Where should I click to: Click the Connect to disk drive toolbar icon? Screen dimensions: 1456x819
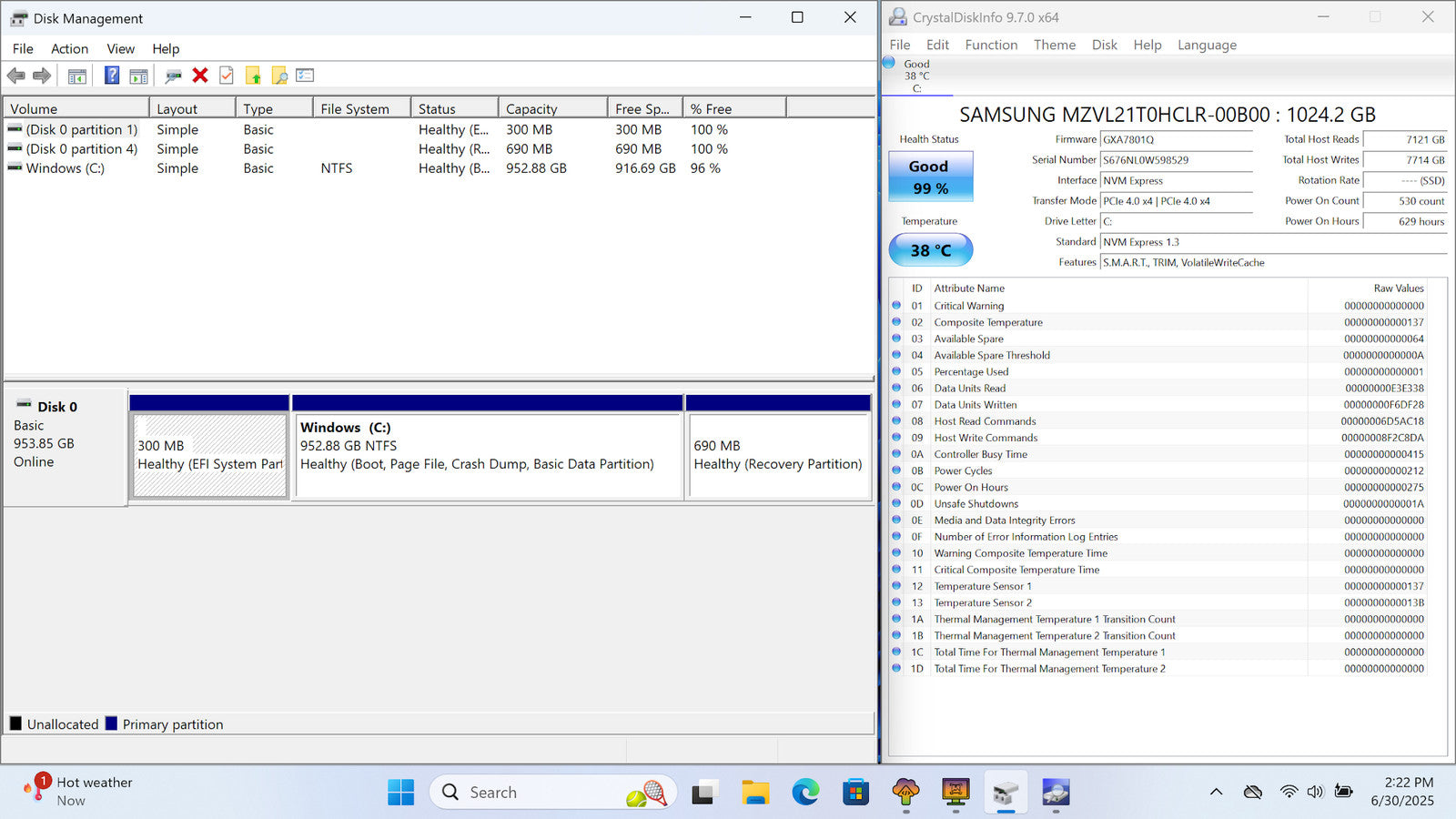pyautogui.click(x=173, y=76)
